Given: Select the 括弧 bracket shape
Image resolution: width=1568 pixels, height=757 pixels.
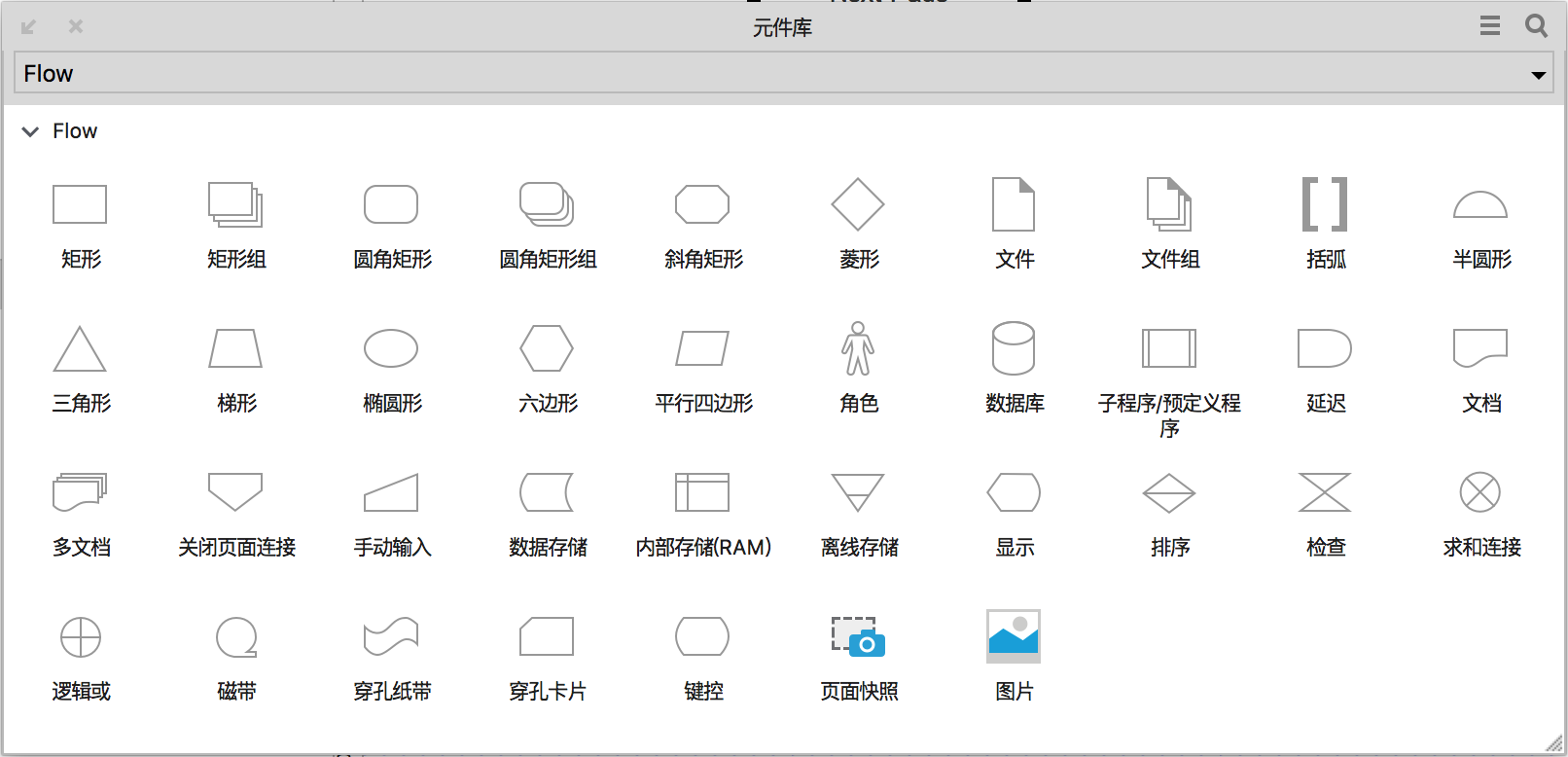Looking at the screenshot, I should [1325, 204].
